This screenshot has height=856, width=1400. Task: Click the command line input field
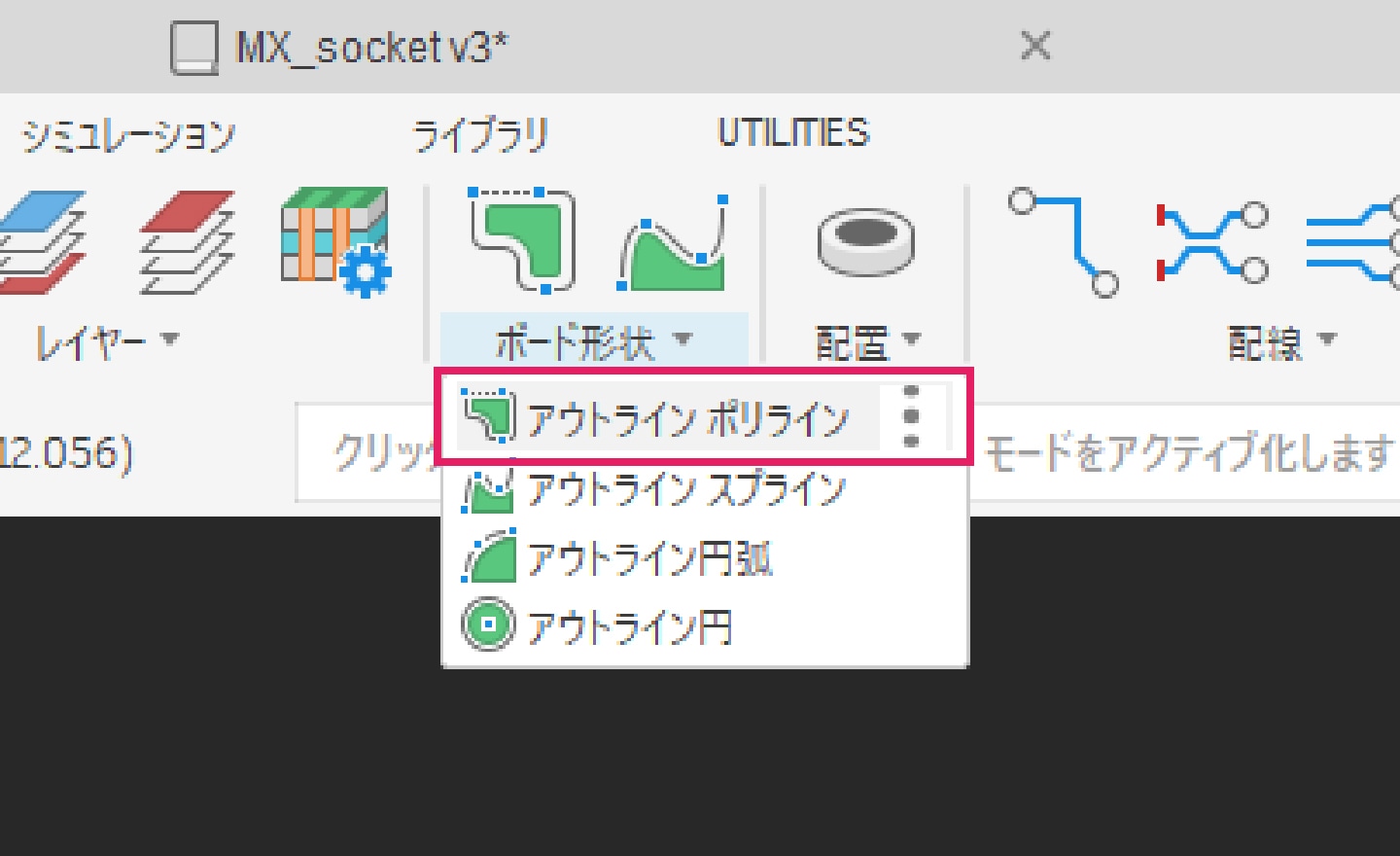[x=369, y=453]
